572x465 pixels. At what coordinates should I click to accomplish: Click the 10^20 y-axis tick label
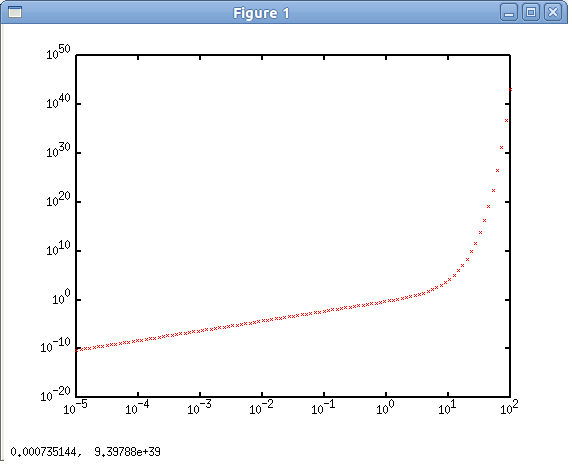click(x=58, y=199)
